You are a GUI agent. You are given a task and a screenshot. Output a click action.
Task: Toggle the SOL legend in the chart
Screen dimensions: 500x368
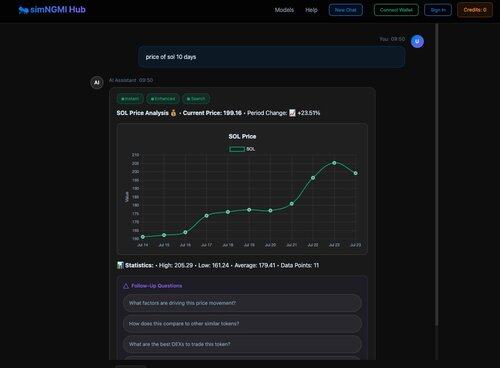point(242,149)
